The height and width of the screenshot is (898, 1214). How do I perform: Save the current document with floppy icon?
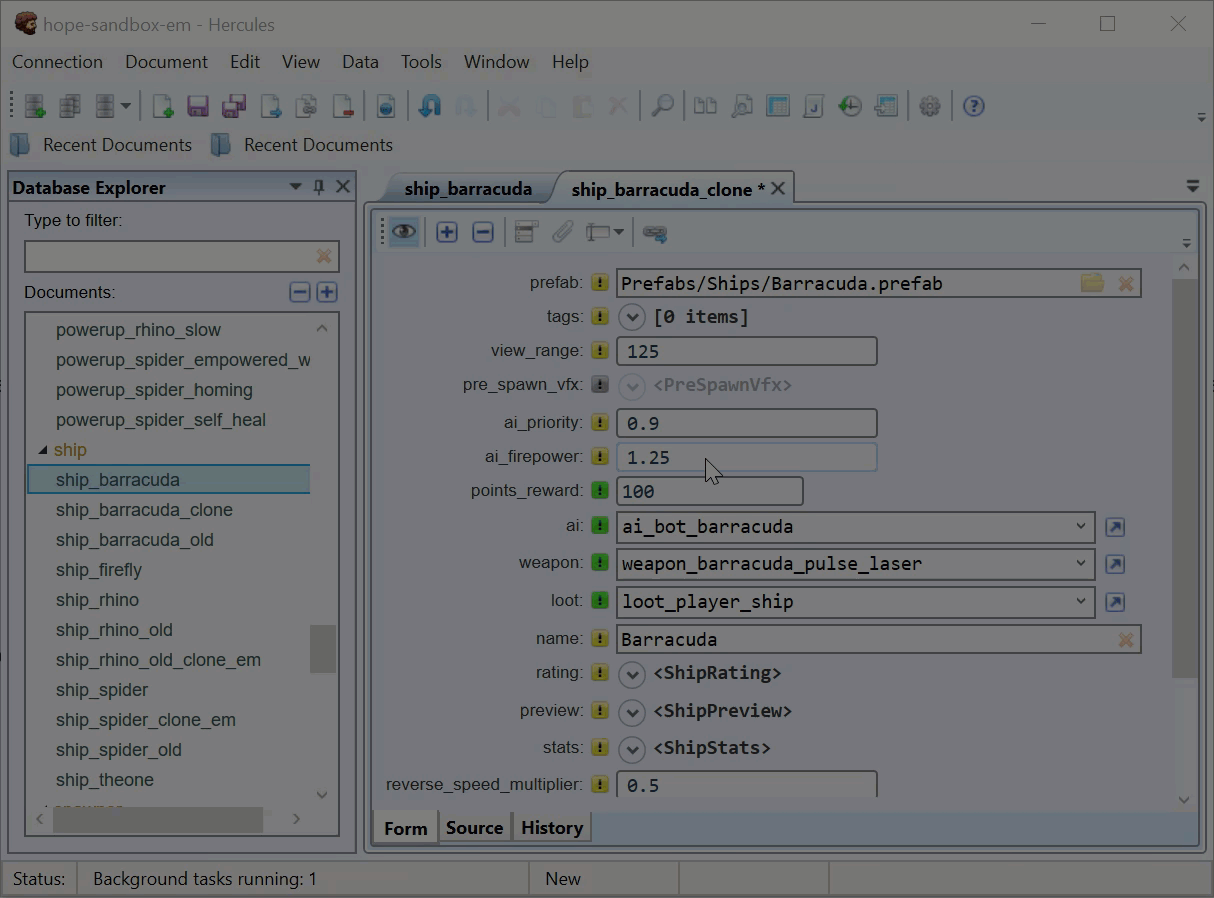(x=198, y=106)
